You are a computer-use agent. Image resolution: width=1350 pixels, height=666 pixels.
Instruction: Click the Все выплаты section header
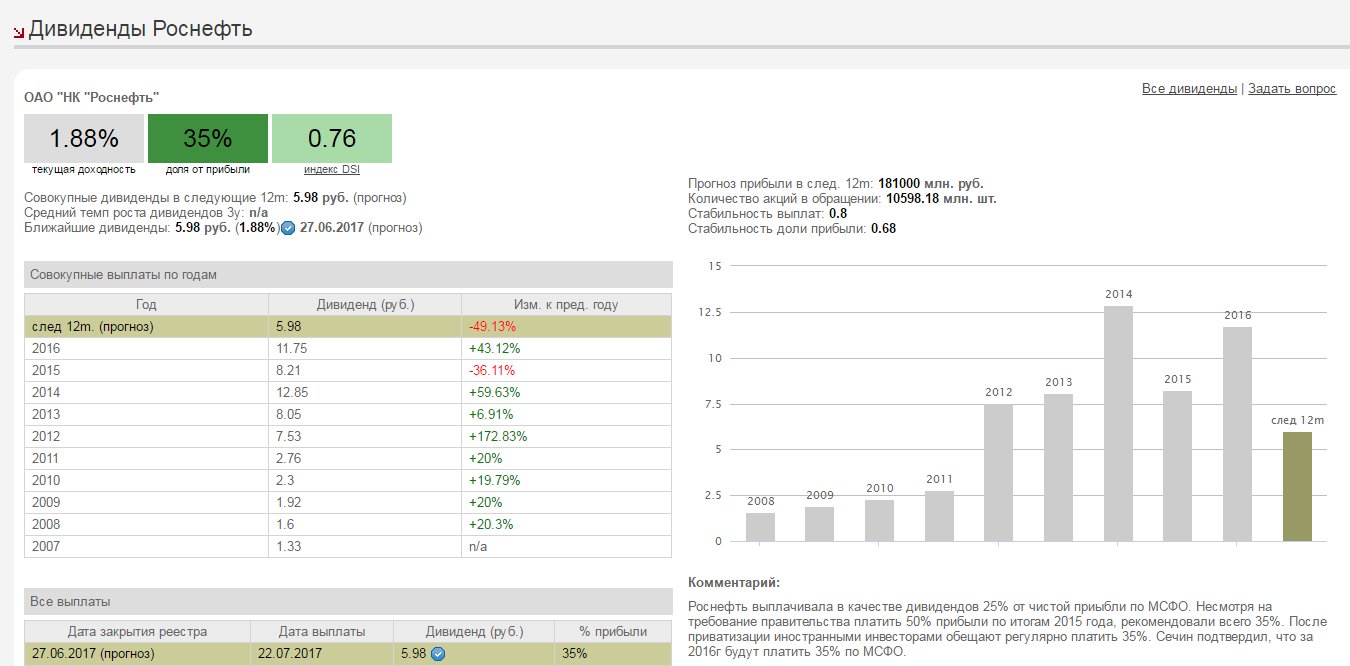click(348, 602)
